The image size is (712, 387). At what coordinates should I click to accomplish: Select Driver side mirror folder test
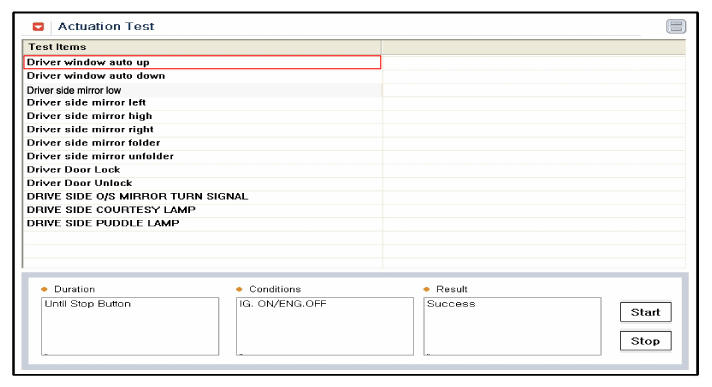[202, 143]
